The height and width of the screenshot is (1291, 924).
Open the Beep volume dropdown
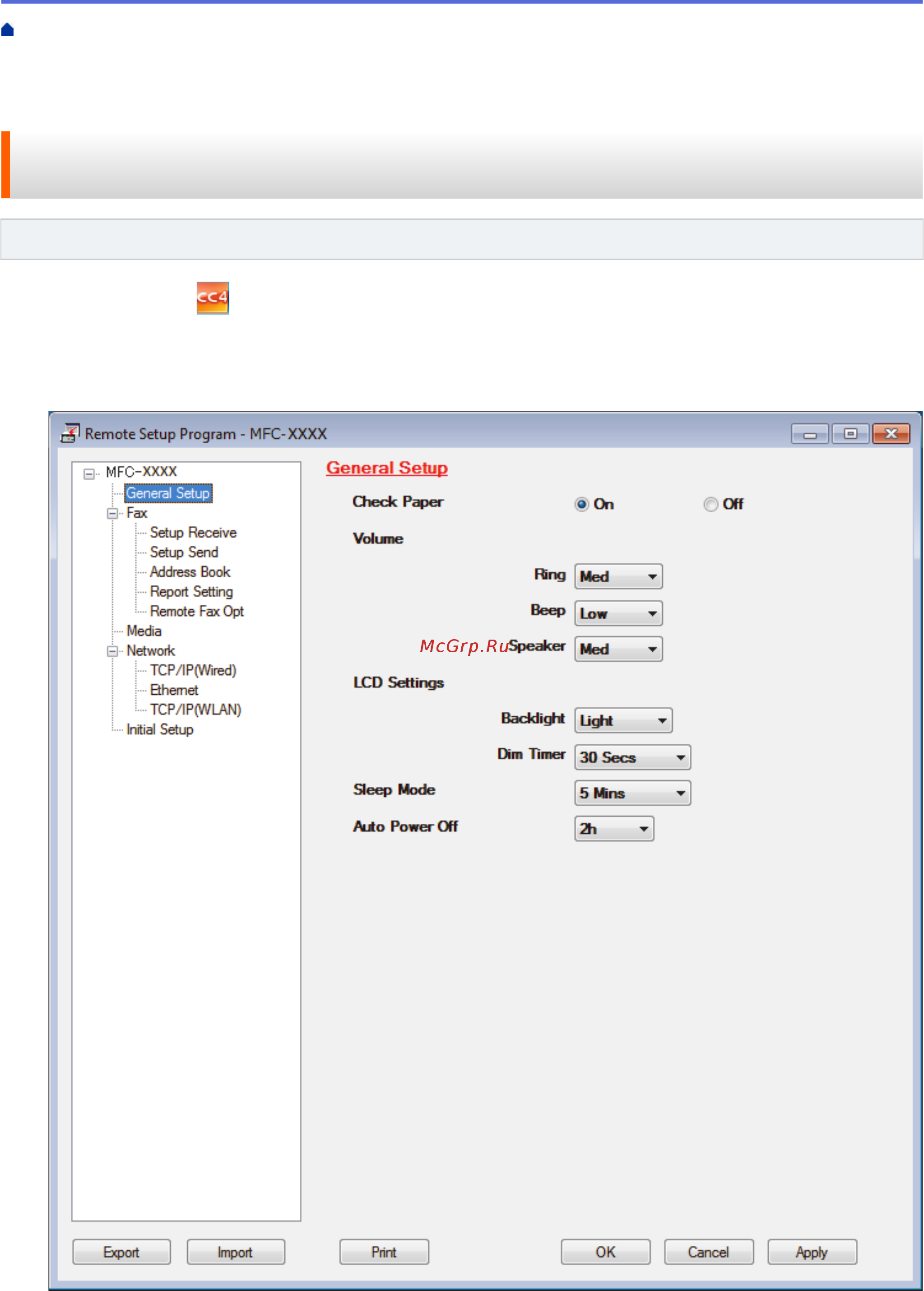coord(618,613)
